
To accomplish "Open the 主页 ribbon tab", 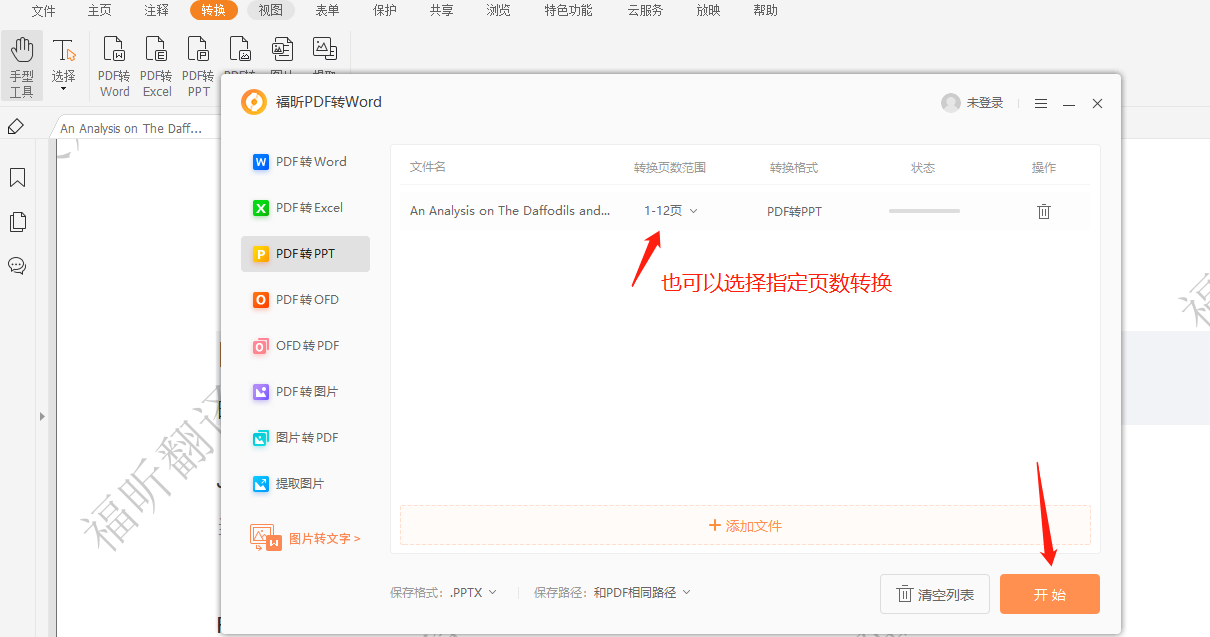I will pos(99,10).
